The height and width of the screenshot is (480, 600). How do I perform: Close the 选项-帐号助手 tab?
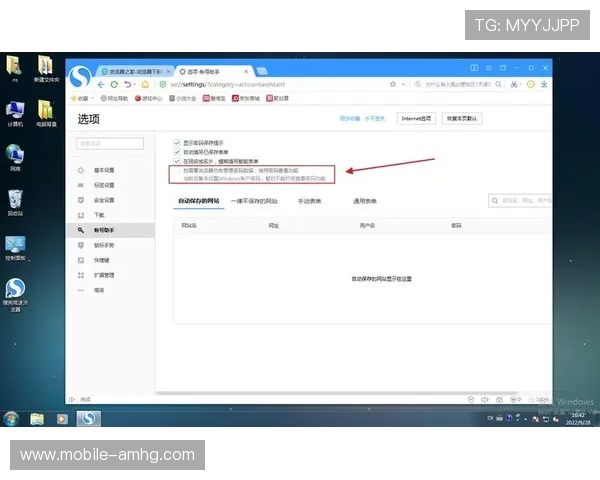[x=246, y=72]
